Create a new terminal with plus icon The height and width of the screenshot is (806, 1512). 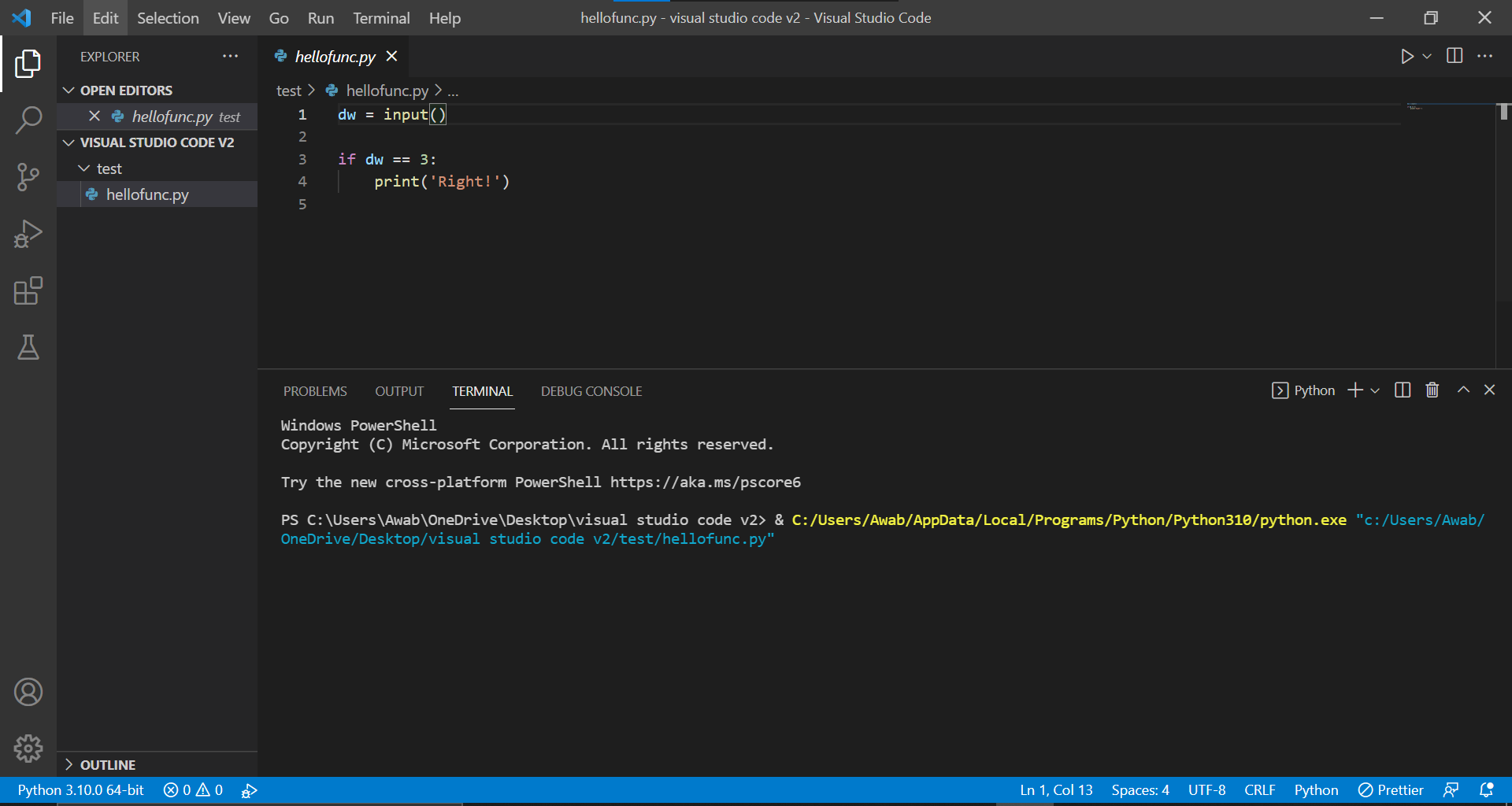click(x=1355, y=390)
